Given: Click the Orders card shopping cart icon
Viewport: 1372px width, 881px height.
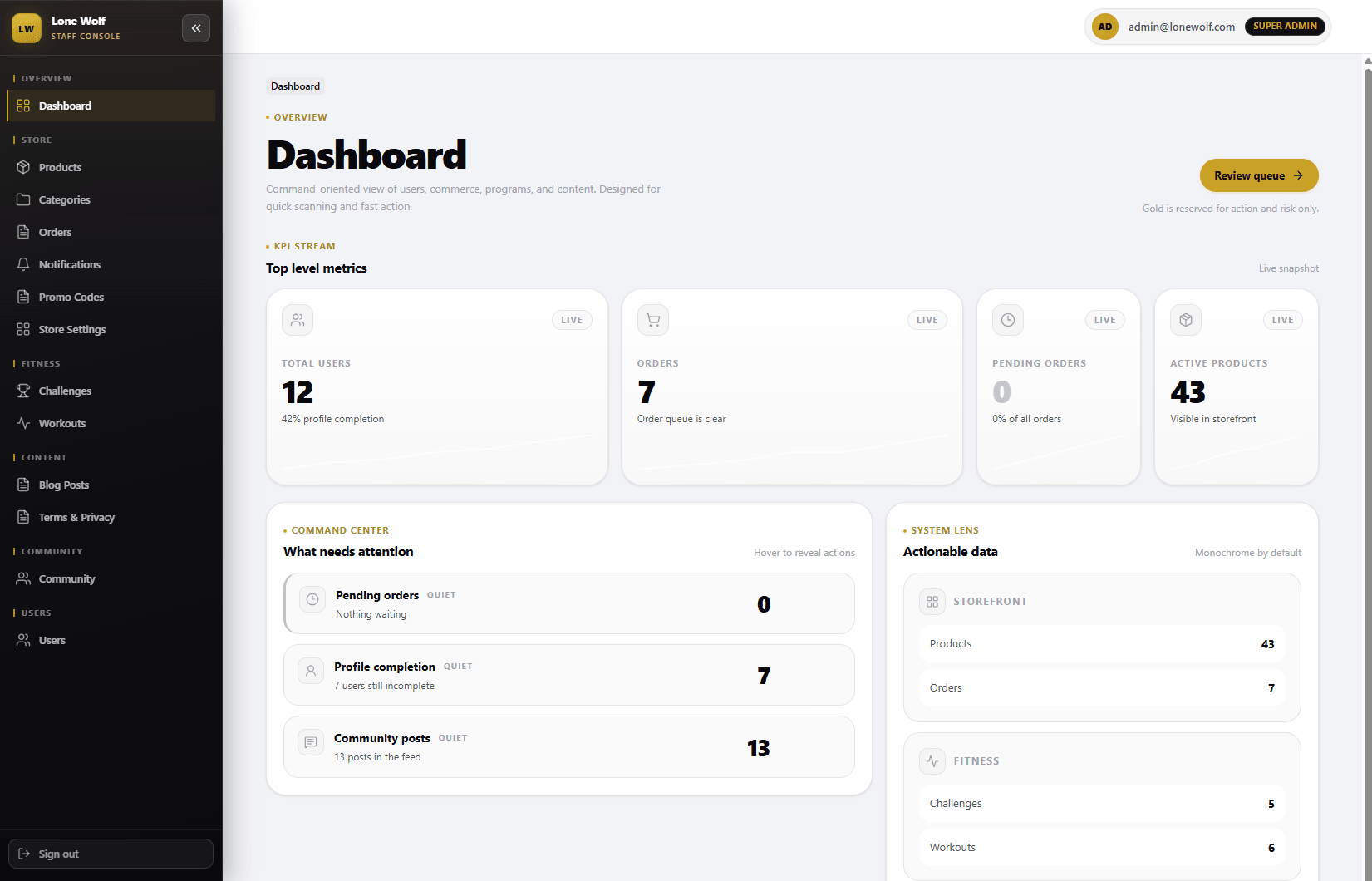Looking at the screenshot, I should (653, 320).
